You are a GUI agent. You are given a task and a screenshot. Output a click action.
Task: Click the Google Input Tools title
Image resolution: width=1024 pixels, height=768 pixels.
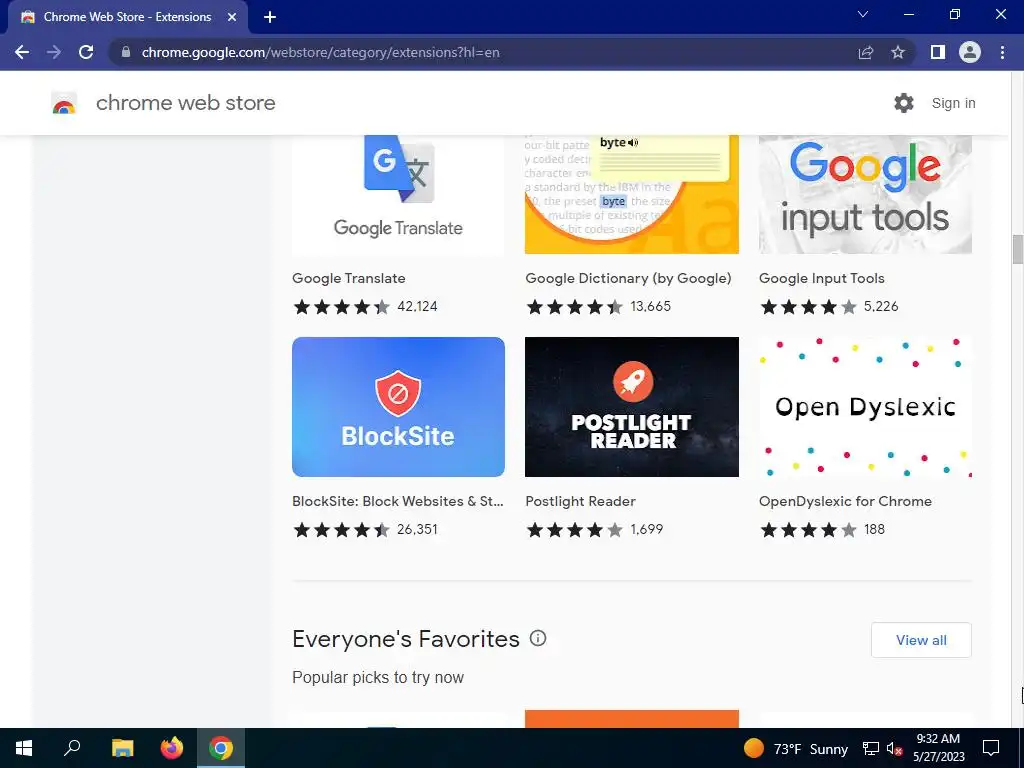(822, 278)
